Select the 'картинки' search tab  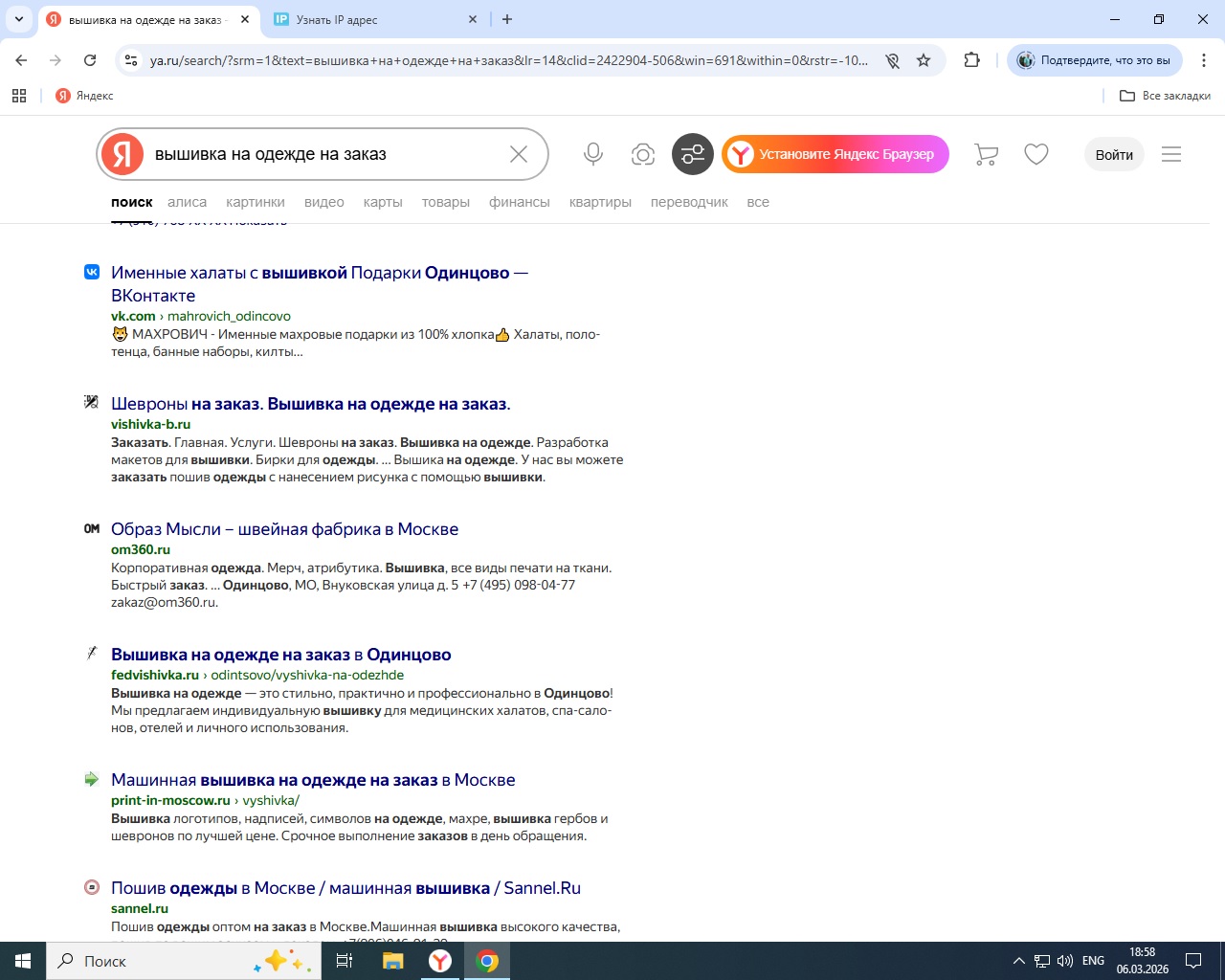(256, 202)
